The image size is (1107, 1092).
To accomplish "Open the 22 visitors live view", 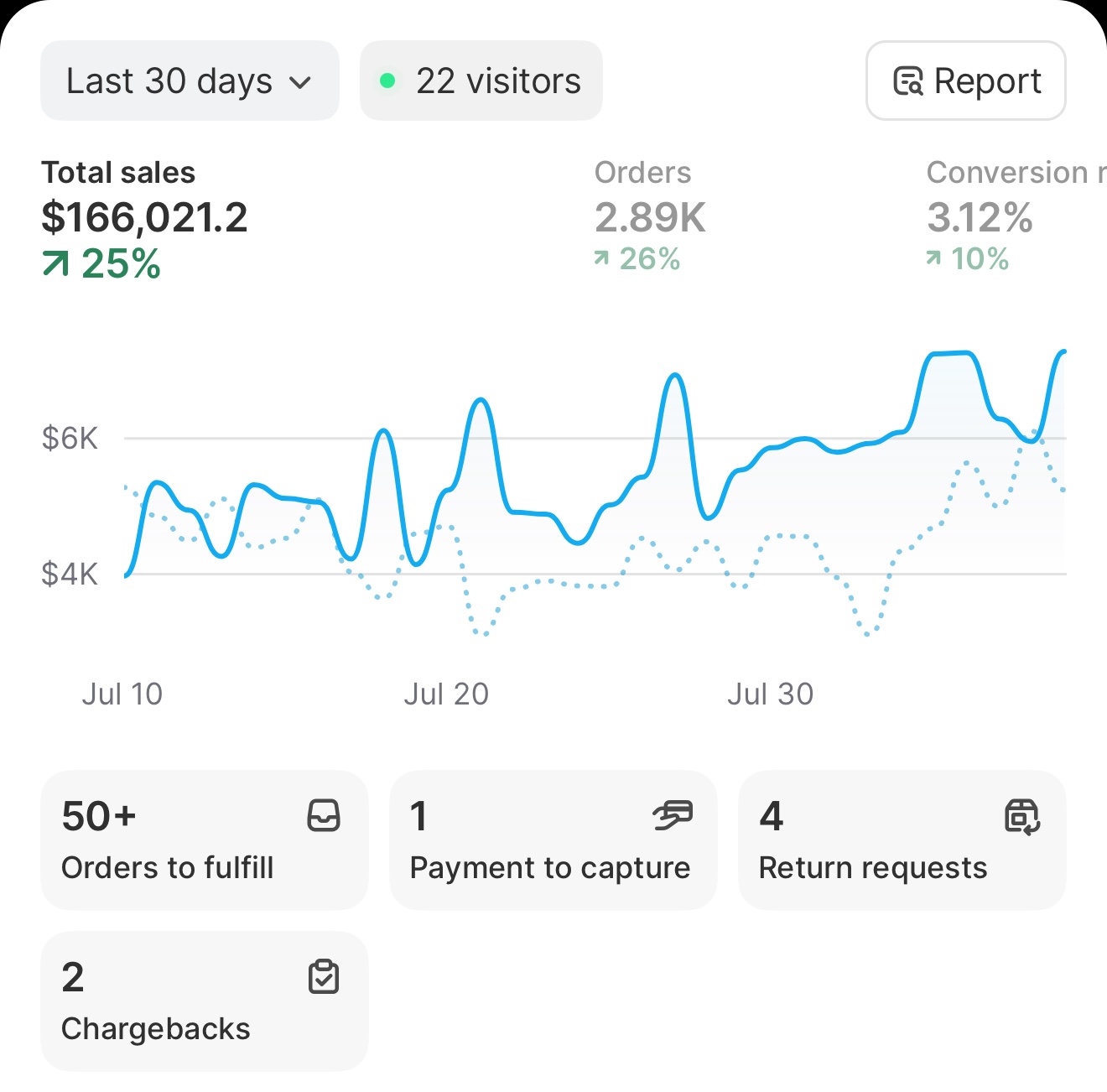I will tap(481, 81).
